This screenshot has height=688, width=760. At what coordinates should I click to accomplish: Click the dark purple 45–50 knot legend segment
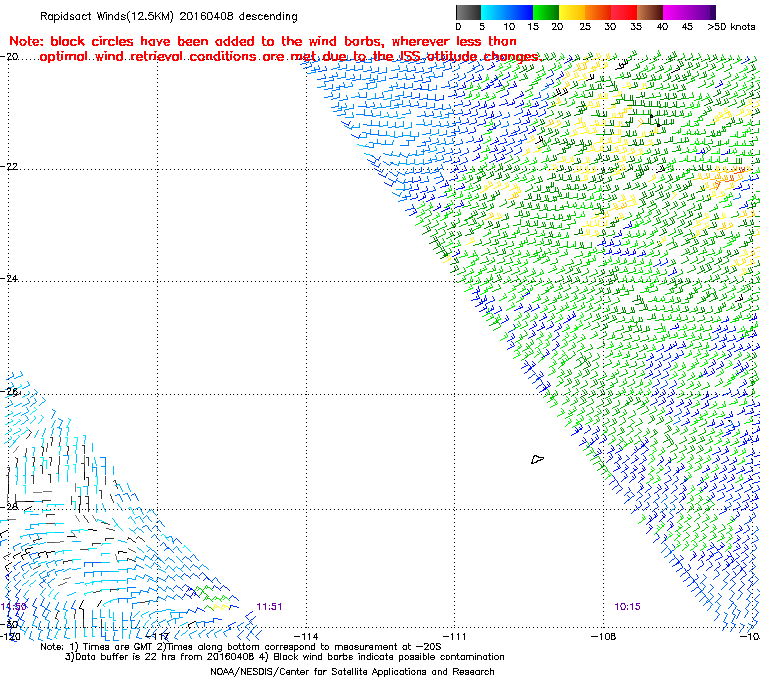(702, 12)
